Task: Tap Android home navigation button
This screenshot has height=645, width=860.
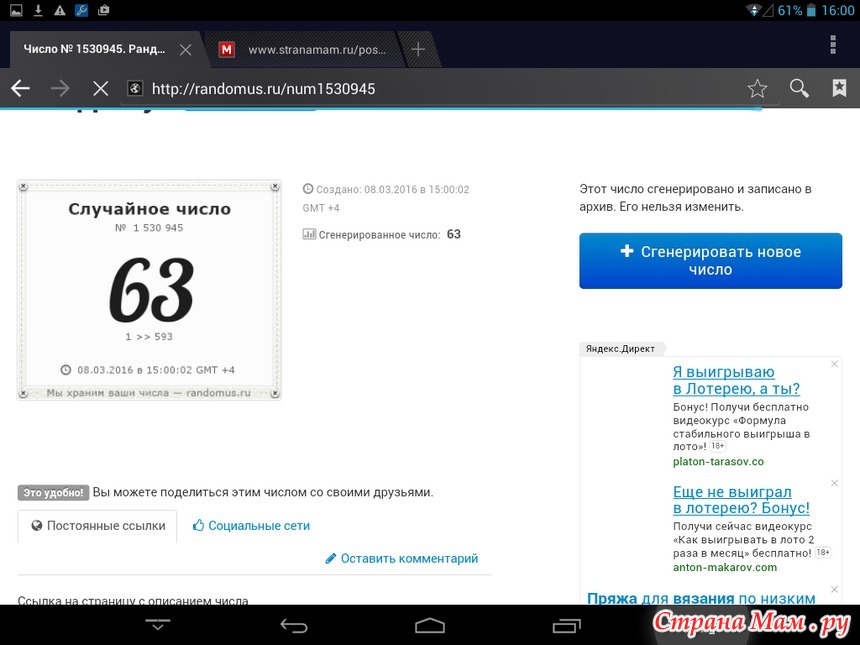Action: click(430, 625)
